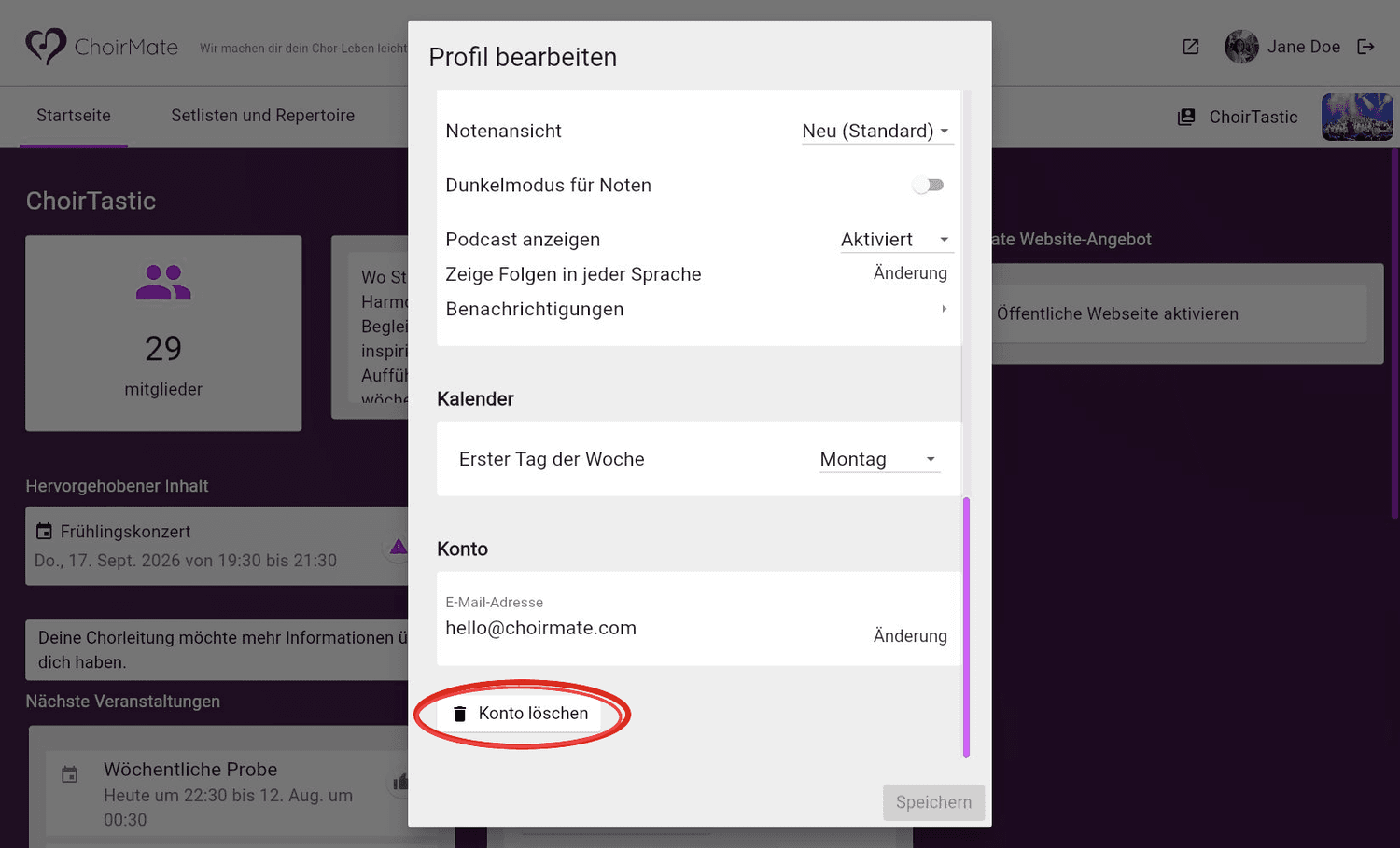Click the members group icon
This screenshot has width=1400, height=848.
pos(163,282)
